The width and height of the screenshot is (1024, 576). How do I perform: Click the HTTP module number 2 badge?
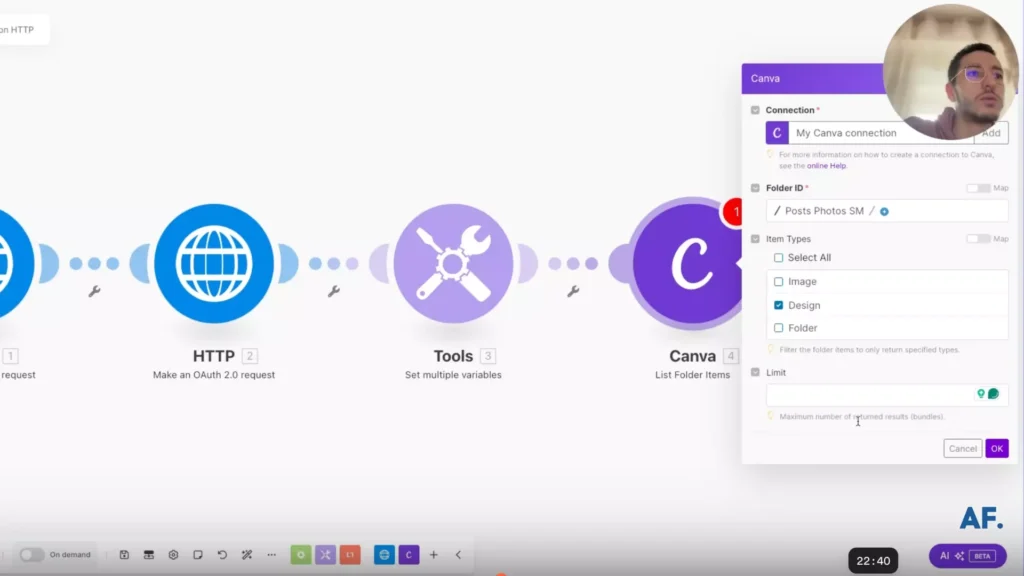pyautogui.click(x=249, y=356)
